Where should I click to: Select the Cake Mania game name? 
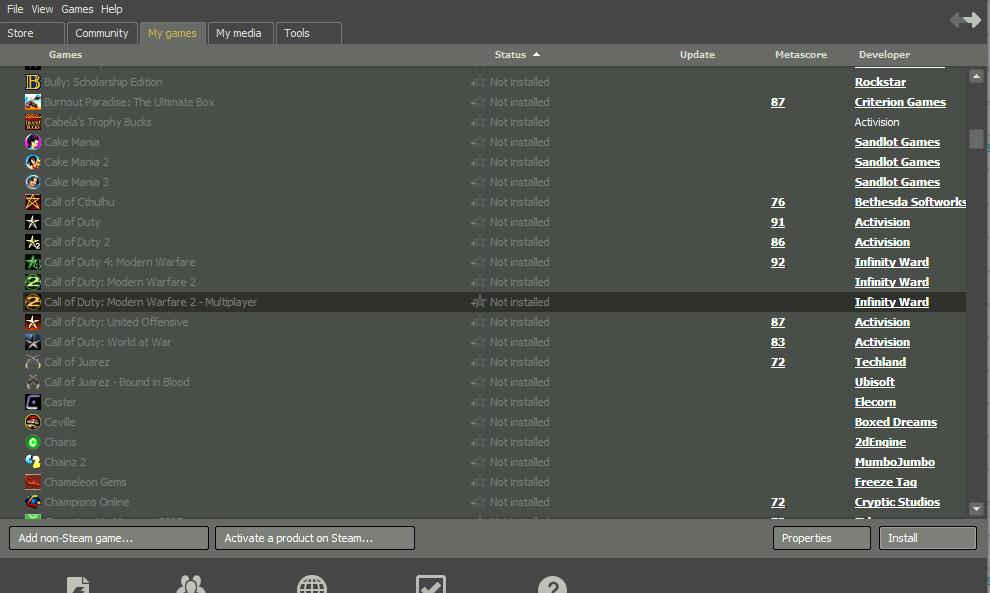pos(71,142)
